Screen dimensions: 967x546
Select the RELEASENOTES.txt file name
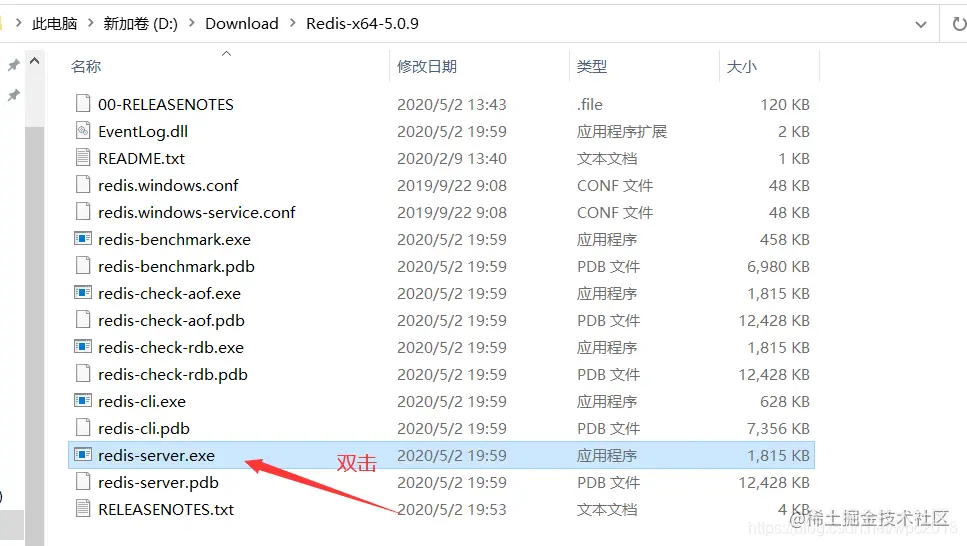pos(166,509)
